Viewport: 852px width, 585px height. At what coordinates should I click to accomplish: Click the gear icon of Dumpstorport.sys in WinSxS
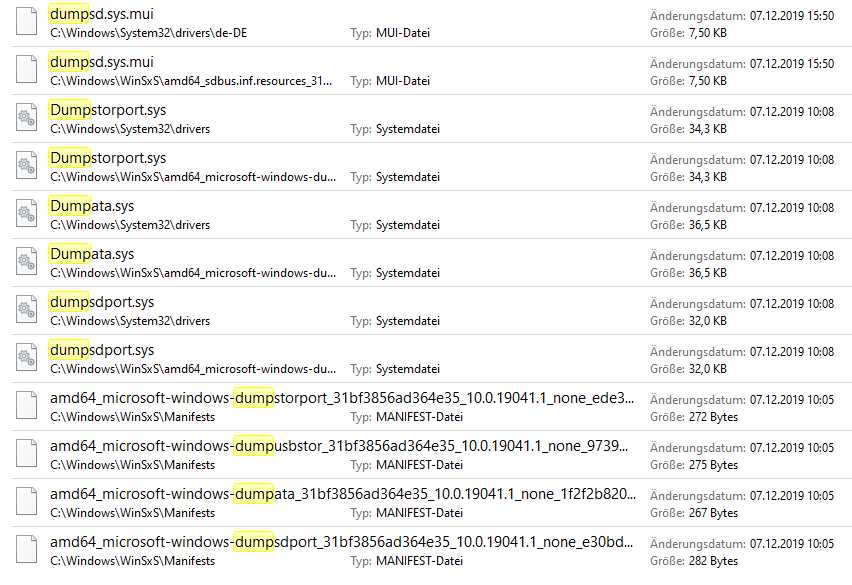[27, 165]
